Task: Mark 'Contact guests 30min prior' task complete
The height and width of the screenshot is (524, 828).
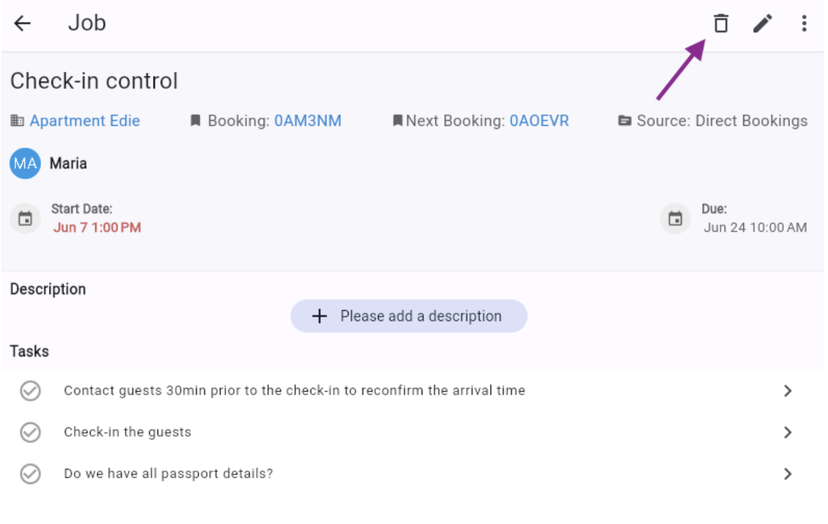Action: click(31, 391)
